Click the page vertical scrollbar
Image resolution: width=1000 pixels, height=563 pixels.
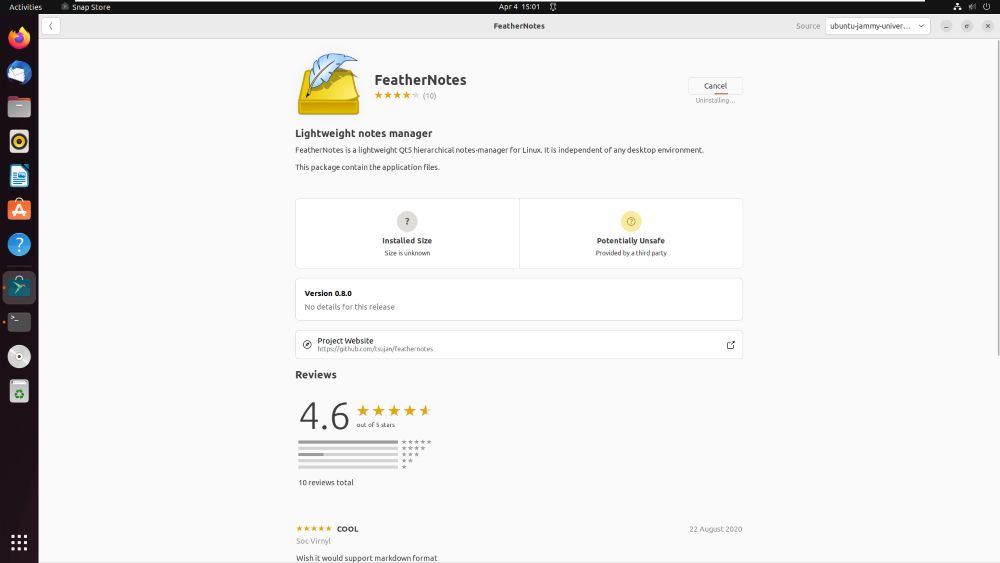[x=997, y=198]
